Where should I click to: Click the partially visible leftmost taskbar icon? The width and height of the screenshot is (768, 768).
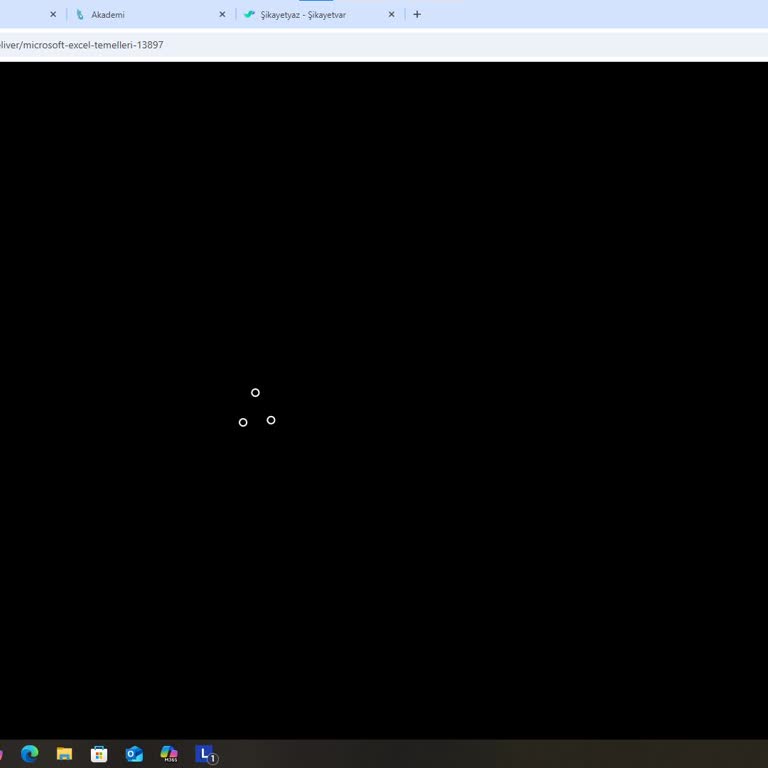pos(2,754)
